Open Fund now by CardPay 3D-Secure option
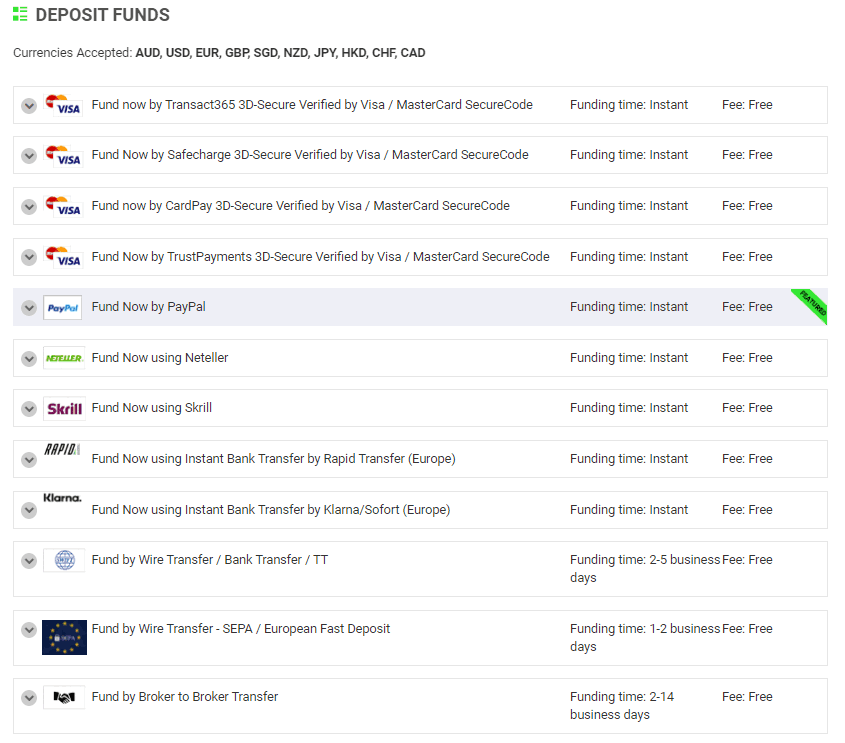The width and height of the screenshot is (845, 743). (x=300, y=206)
